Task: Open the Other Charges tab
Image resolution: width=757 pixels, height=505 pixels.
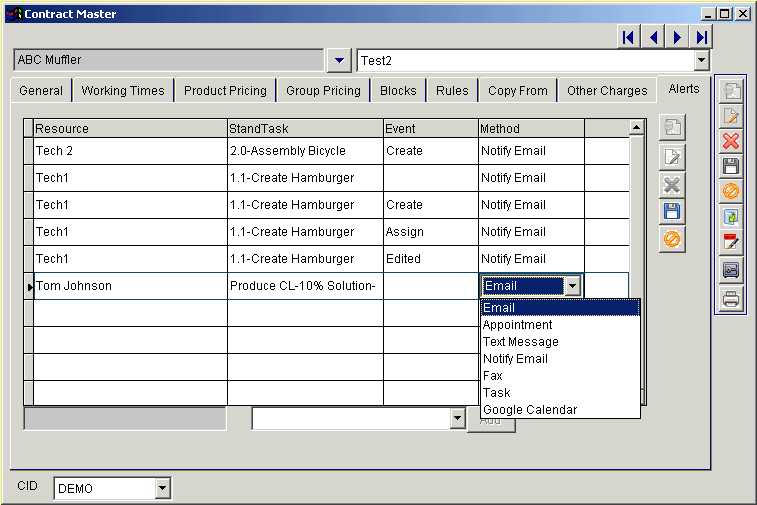Action: (607, 91)
